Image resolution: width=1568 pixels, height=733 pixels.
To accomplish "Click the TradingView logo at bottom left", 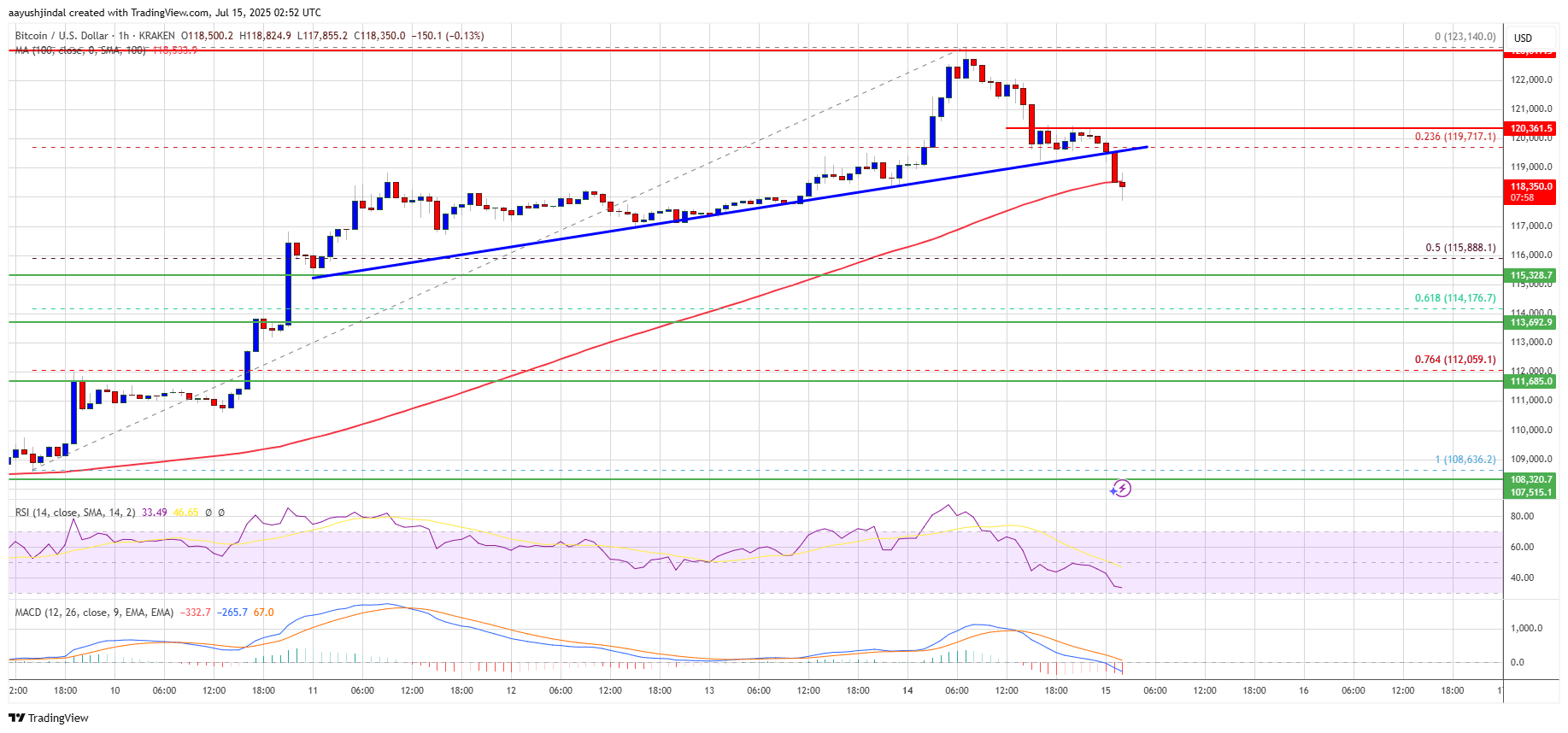I will click(x=49, y=718).
